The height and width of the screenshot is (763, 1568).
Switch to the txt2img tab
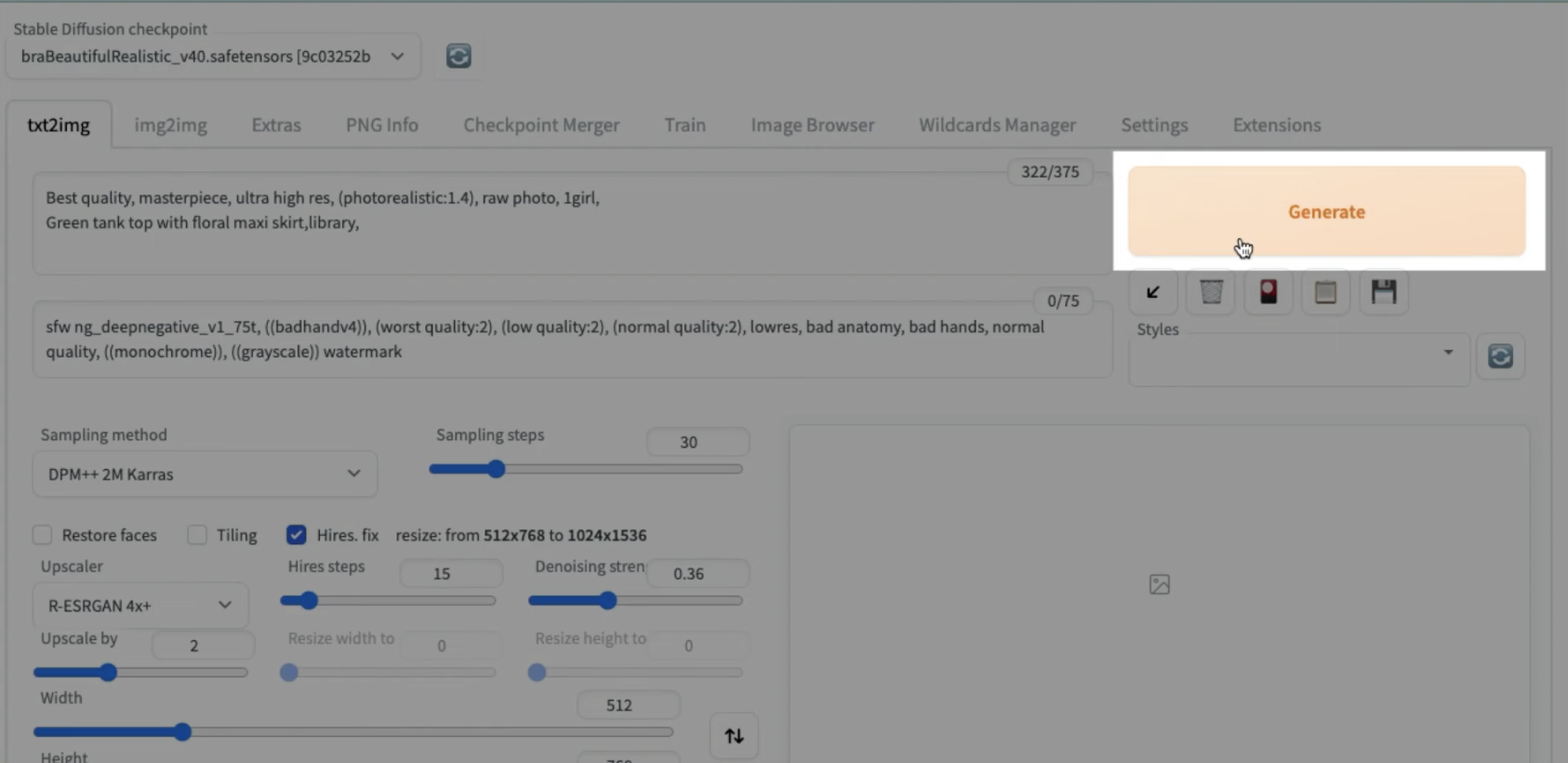59,125
